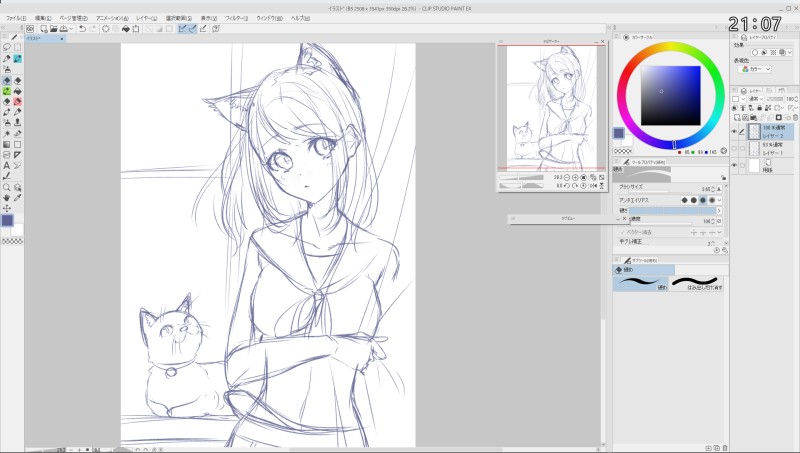Click rotate left in Navigator panel

coord(567,186)
